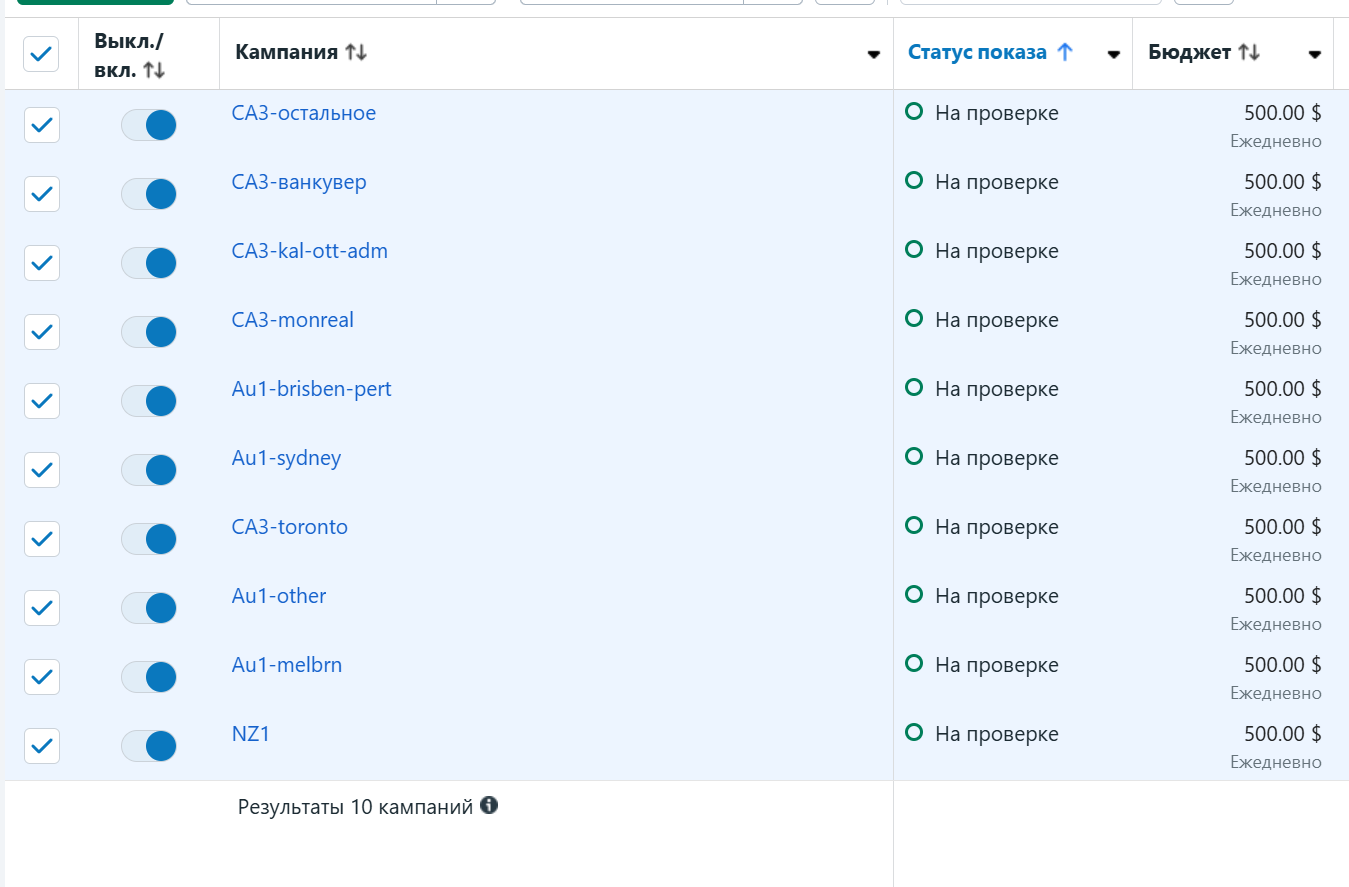Screen dimensions: 1349x887
Task: Uncheck checkbox for Au1-brisben-pert campaign
Action: pyautogui.click(x=42, y=401)
